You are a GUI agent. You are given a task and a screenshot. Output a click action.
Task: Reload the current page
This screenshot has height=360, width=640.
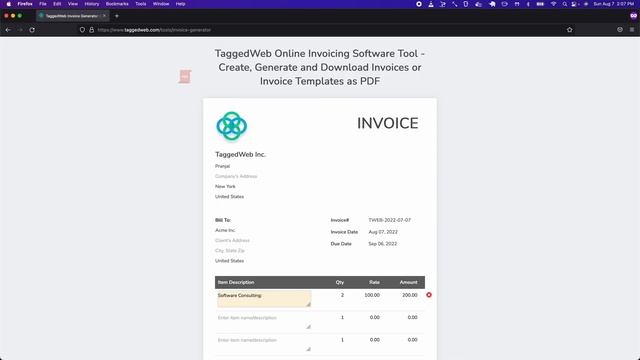point(32,30)
